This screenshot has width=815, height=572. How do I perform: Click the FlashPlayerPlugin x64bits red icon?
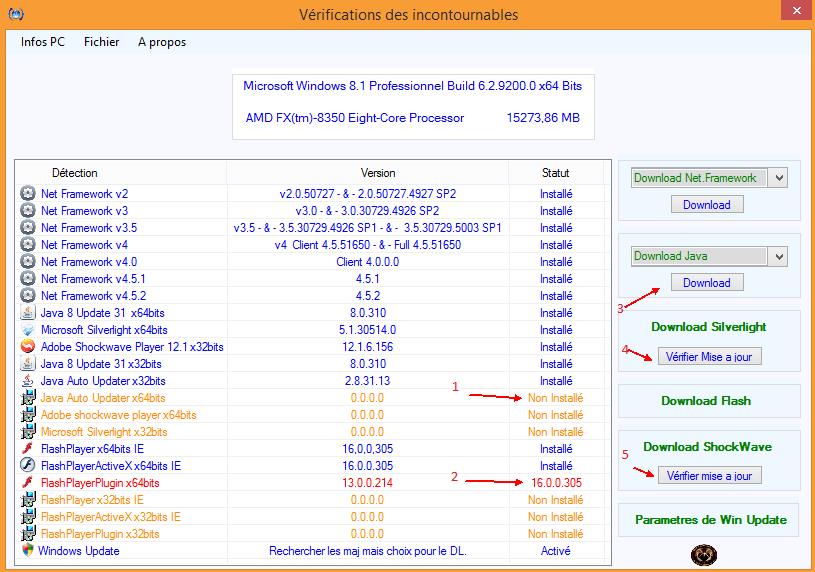click(x=28, y=483)
